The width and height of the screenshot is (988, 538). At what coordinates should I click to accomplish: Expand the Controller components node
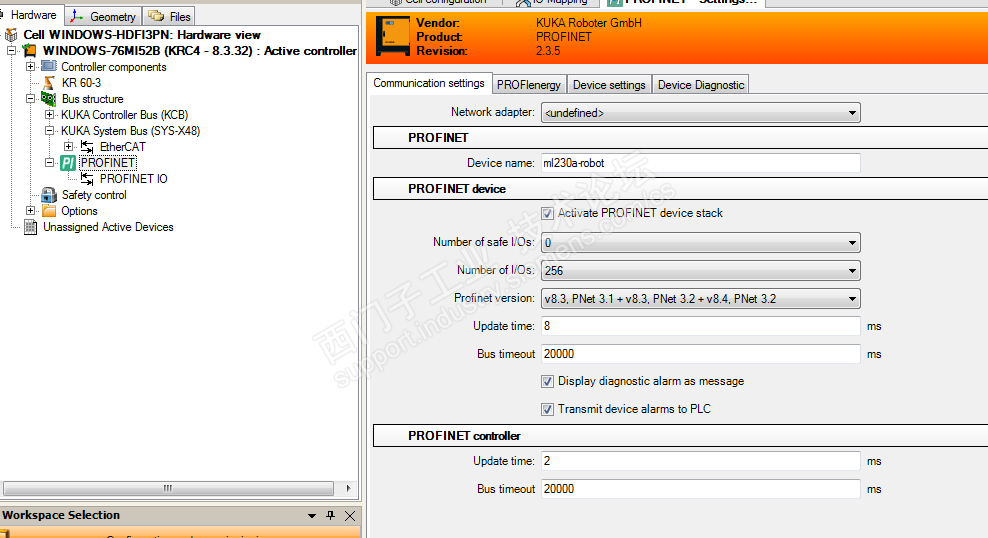(30, 66)
